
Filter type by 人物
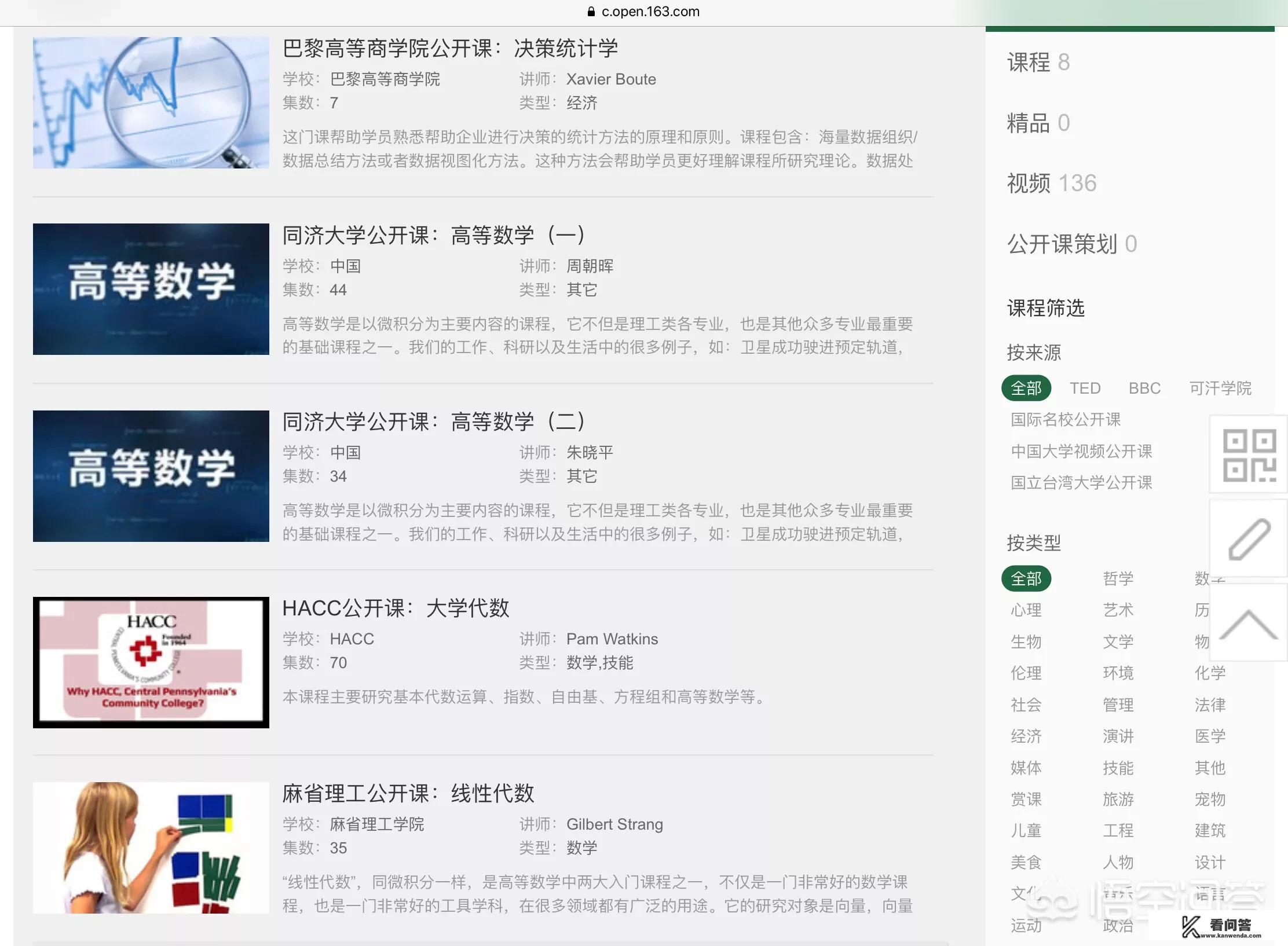1118,862
